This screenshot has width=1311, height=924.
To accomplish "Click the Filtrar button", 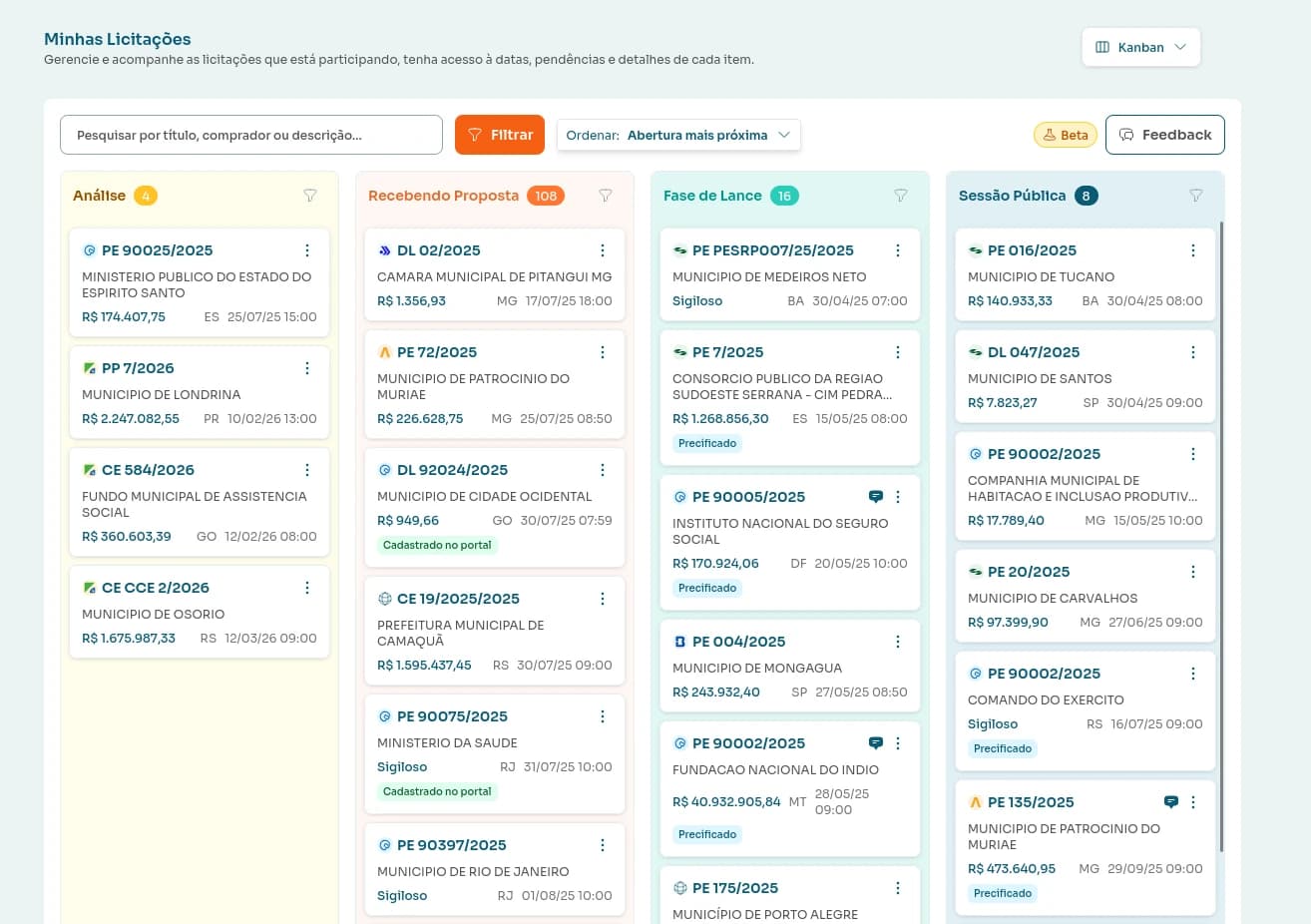I will (500, 135).
